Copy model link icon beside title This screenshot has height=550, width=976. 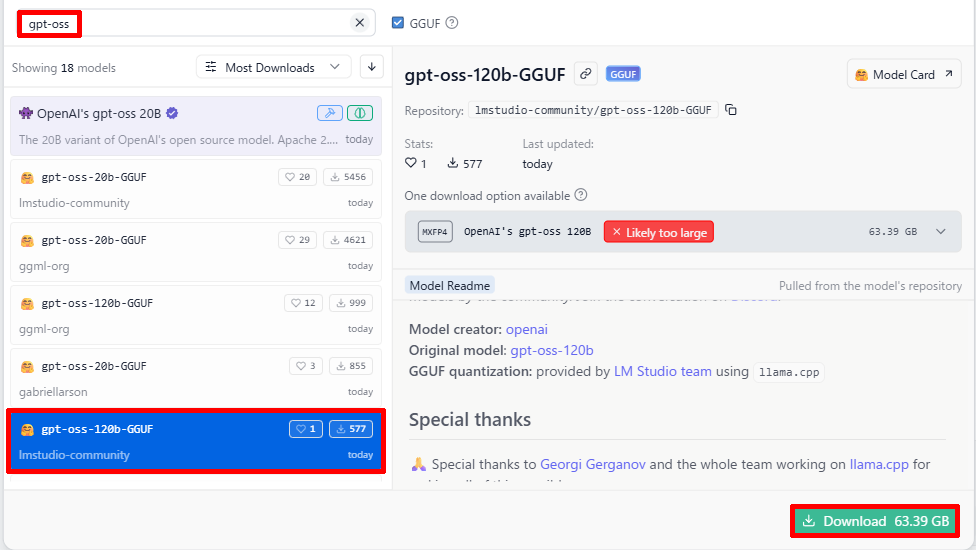tap(586, 74)
